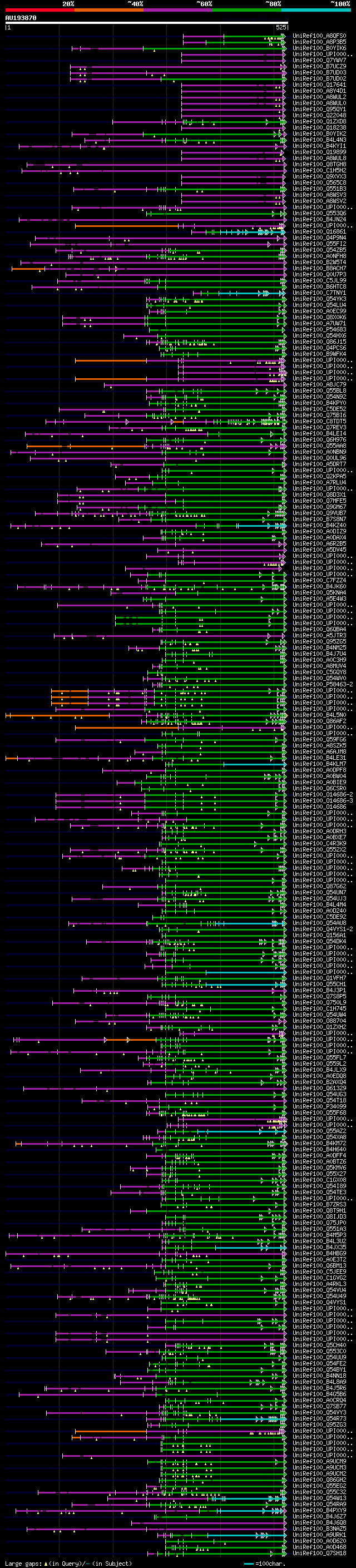This screenshot has width=356, height=1568.
Task: Select the UniRef100_B4L5N0 label
Action: 319,715
